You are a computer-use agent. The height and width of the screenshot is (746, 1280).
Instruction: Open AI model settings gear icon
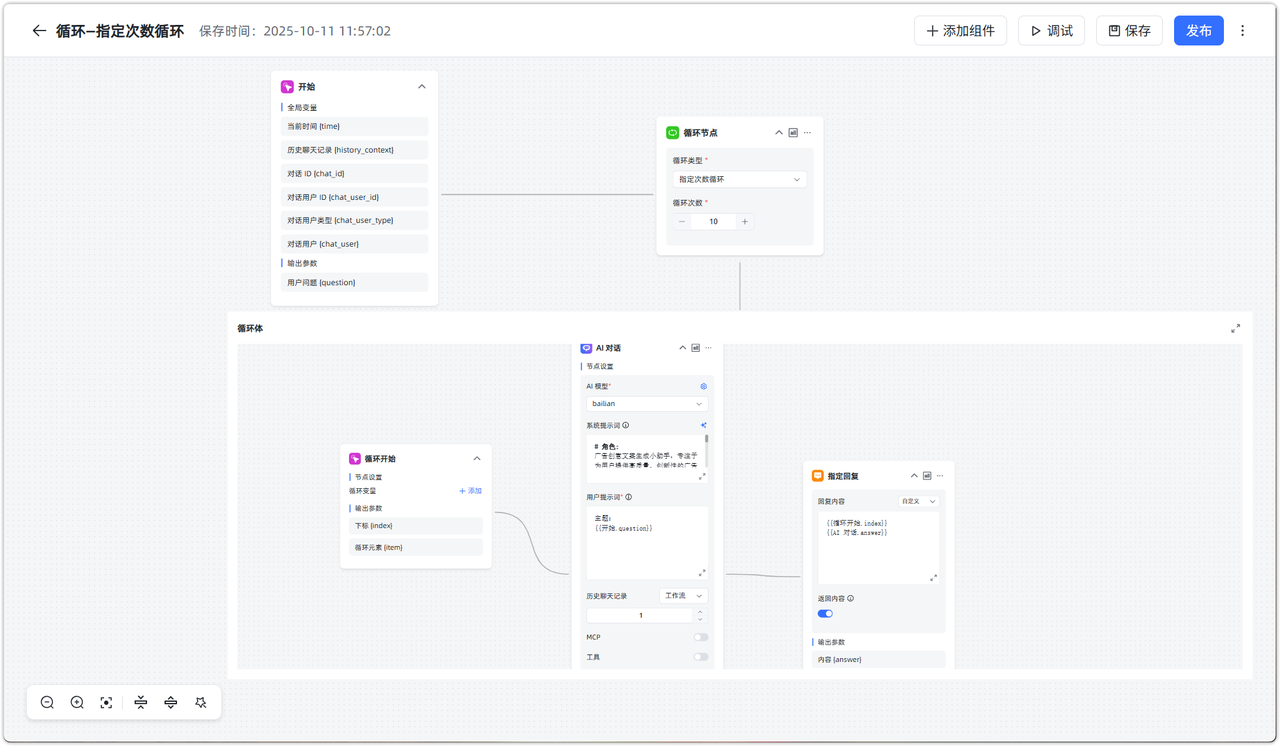[703, 386]
